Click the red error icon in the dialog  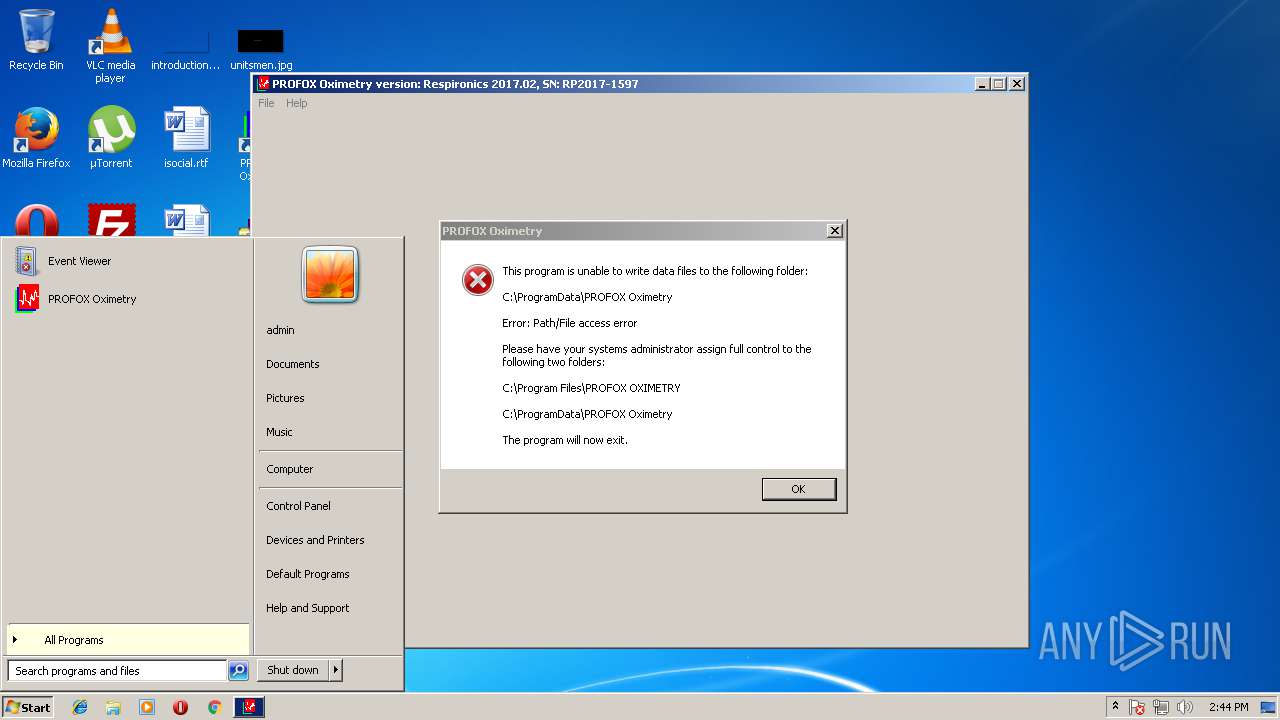pyautogui.click(x=478, y=280)
